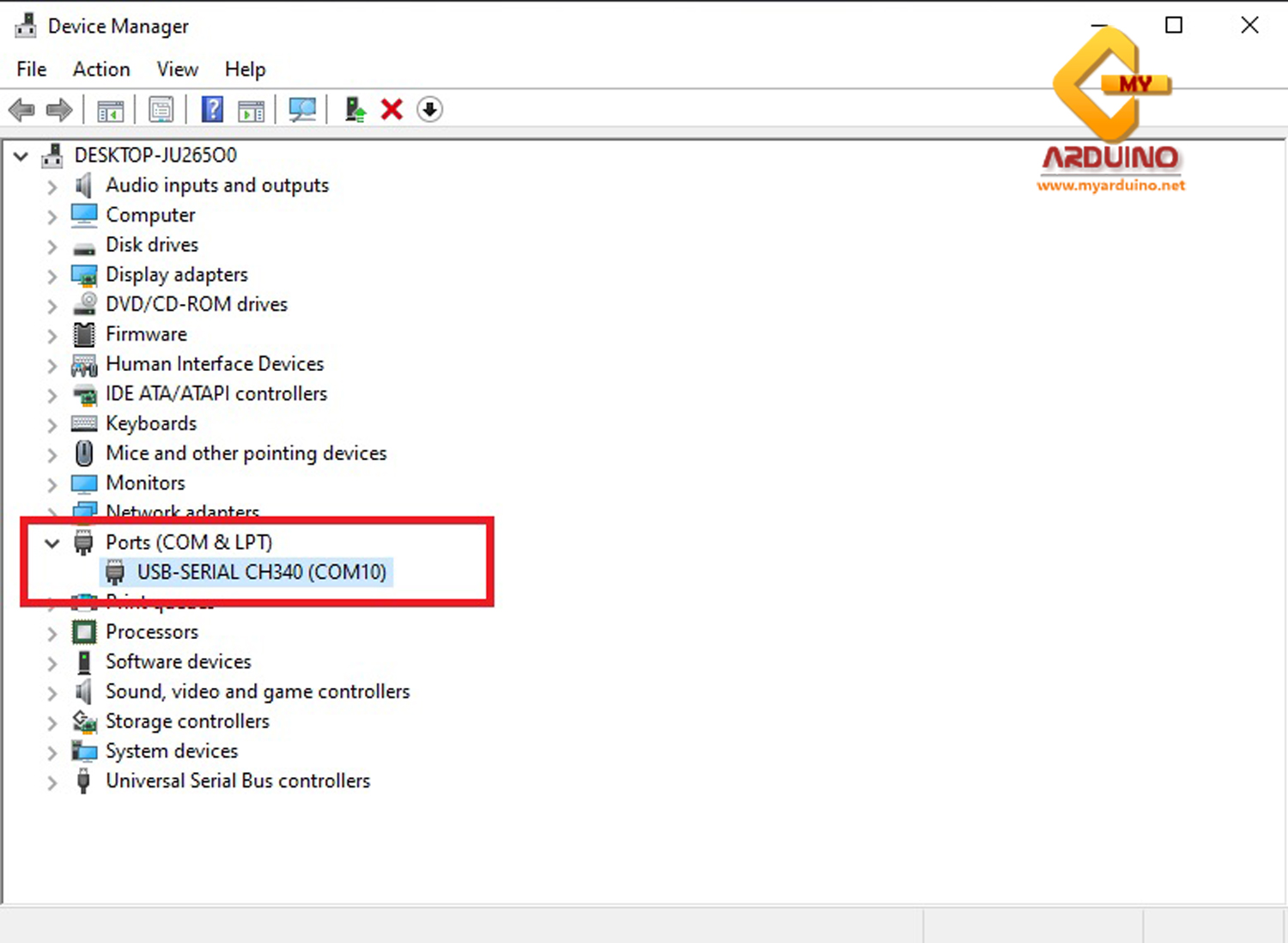
Task: Collapse the DESKTOP-JU265O0 root node
Action: click(21, 156)
